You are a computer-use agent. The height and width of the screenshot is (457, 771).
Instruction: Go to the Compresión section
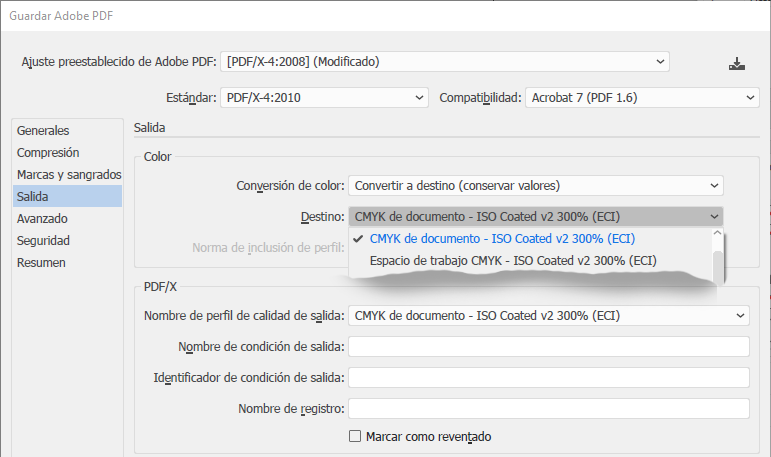click(67, 152)
